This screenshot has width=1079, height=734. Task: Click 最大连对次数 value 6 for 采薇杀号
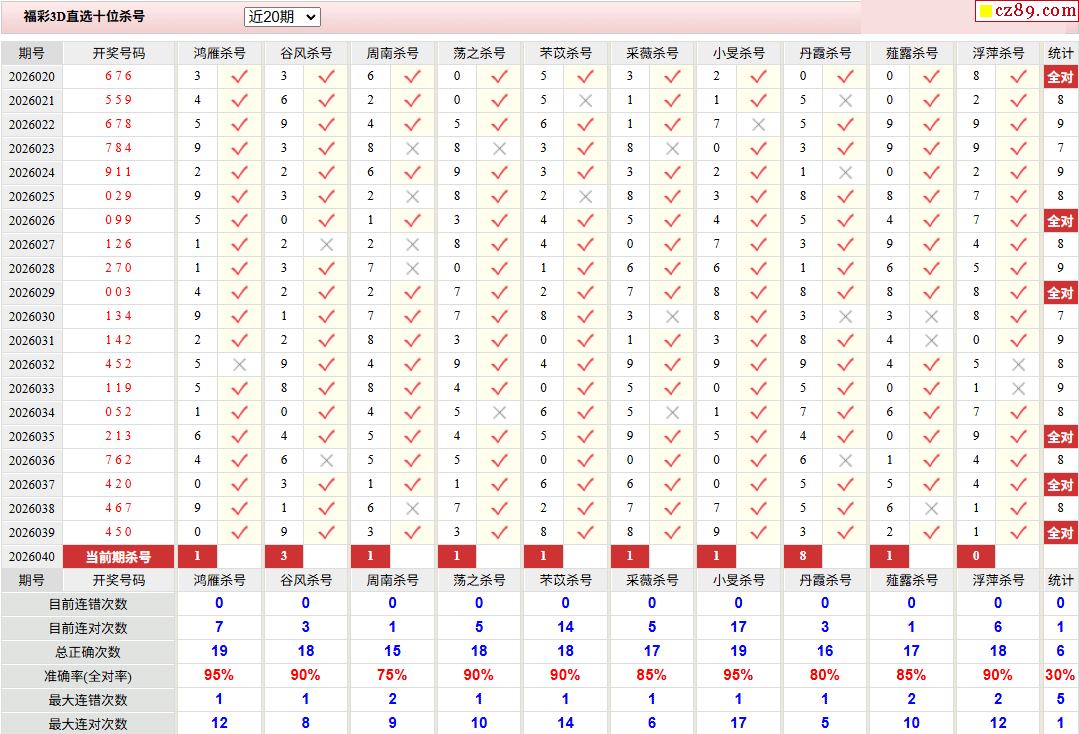[652, 723]
